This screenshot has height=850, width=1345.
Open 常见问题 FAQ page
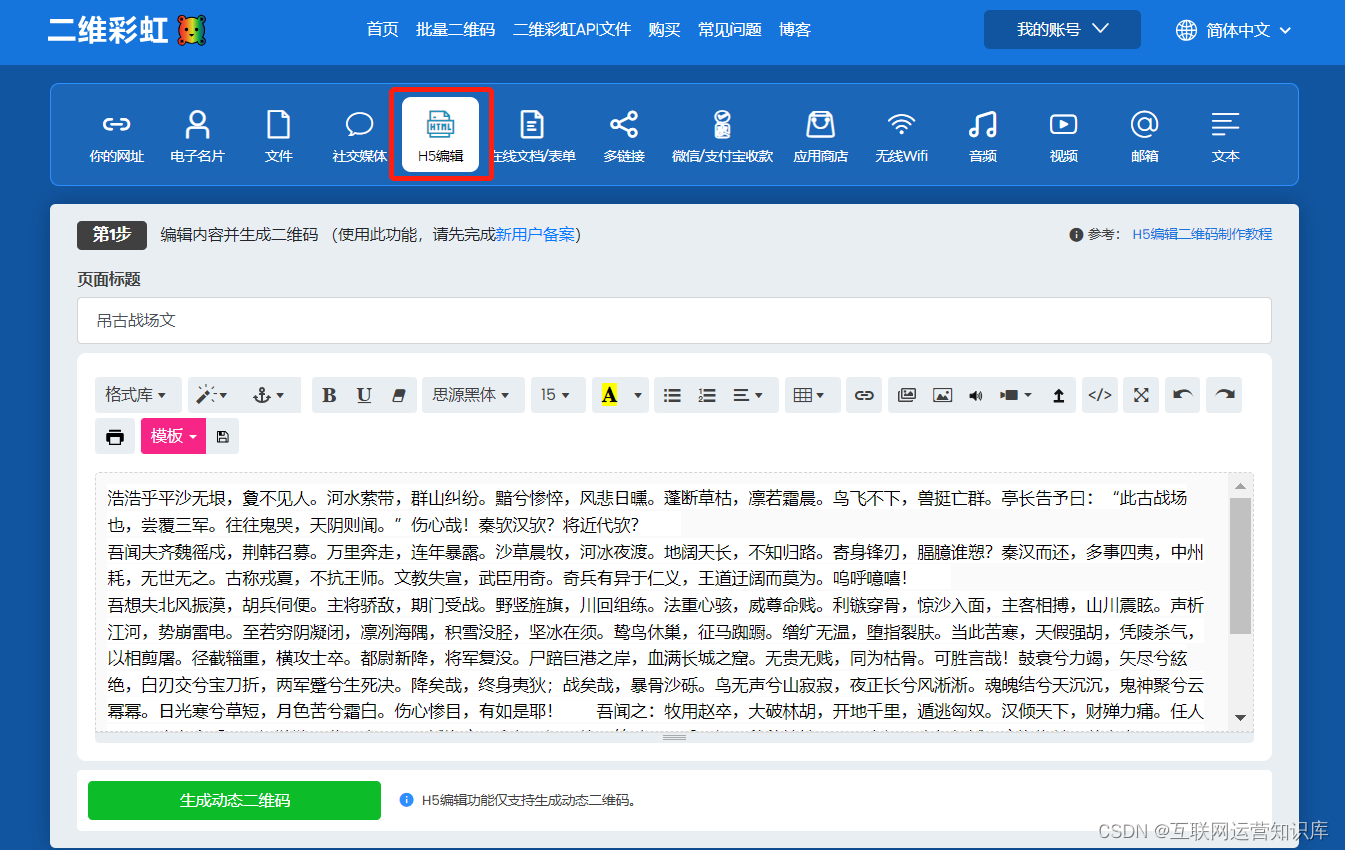click(x=730, y=29)
